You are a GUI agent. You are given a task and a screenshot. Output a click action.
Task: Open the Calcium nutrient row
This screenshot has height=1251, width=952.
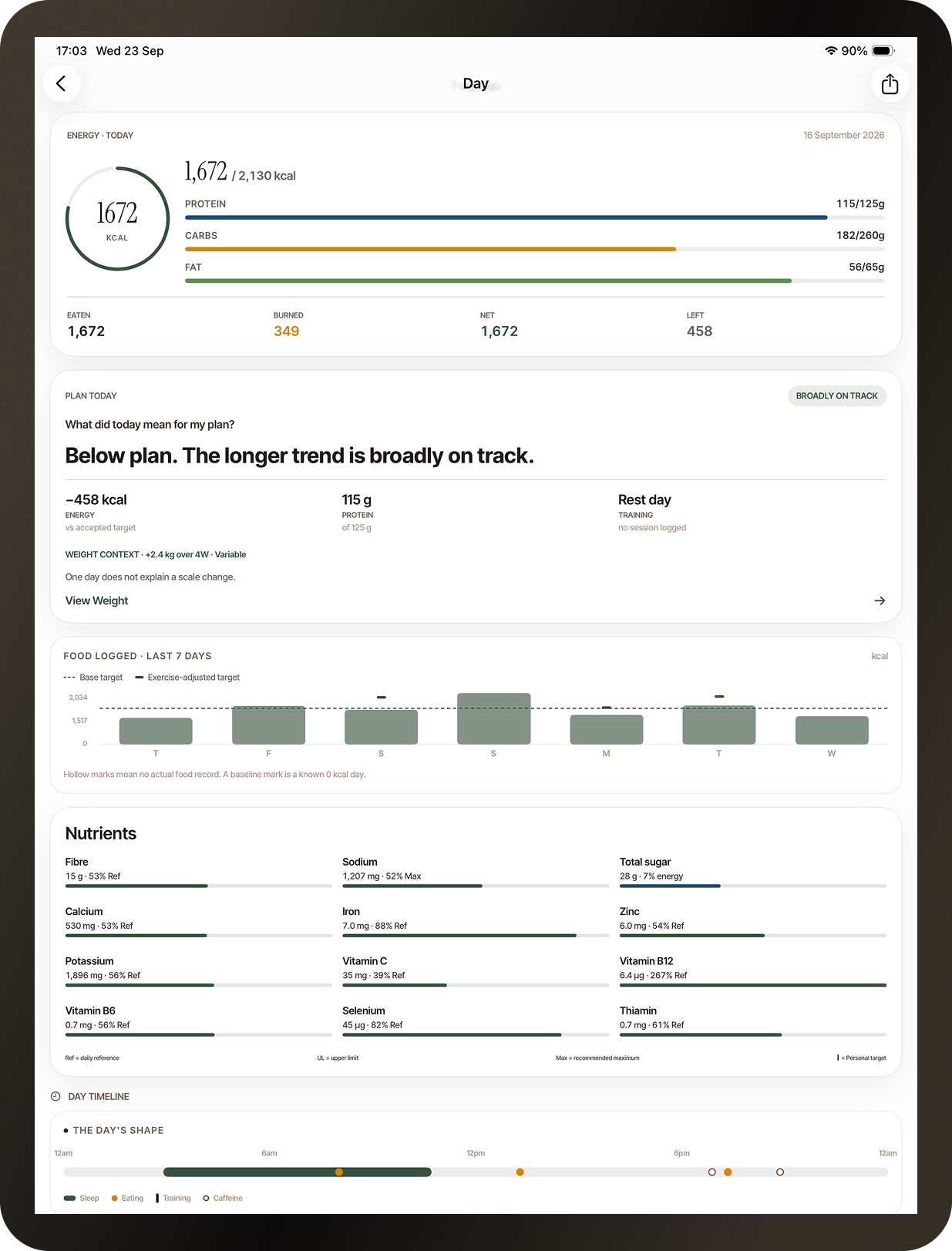click(x=198, y=922)
